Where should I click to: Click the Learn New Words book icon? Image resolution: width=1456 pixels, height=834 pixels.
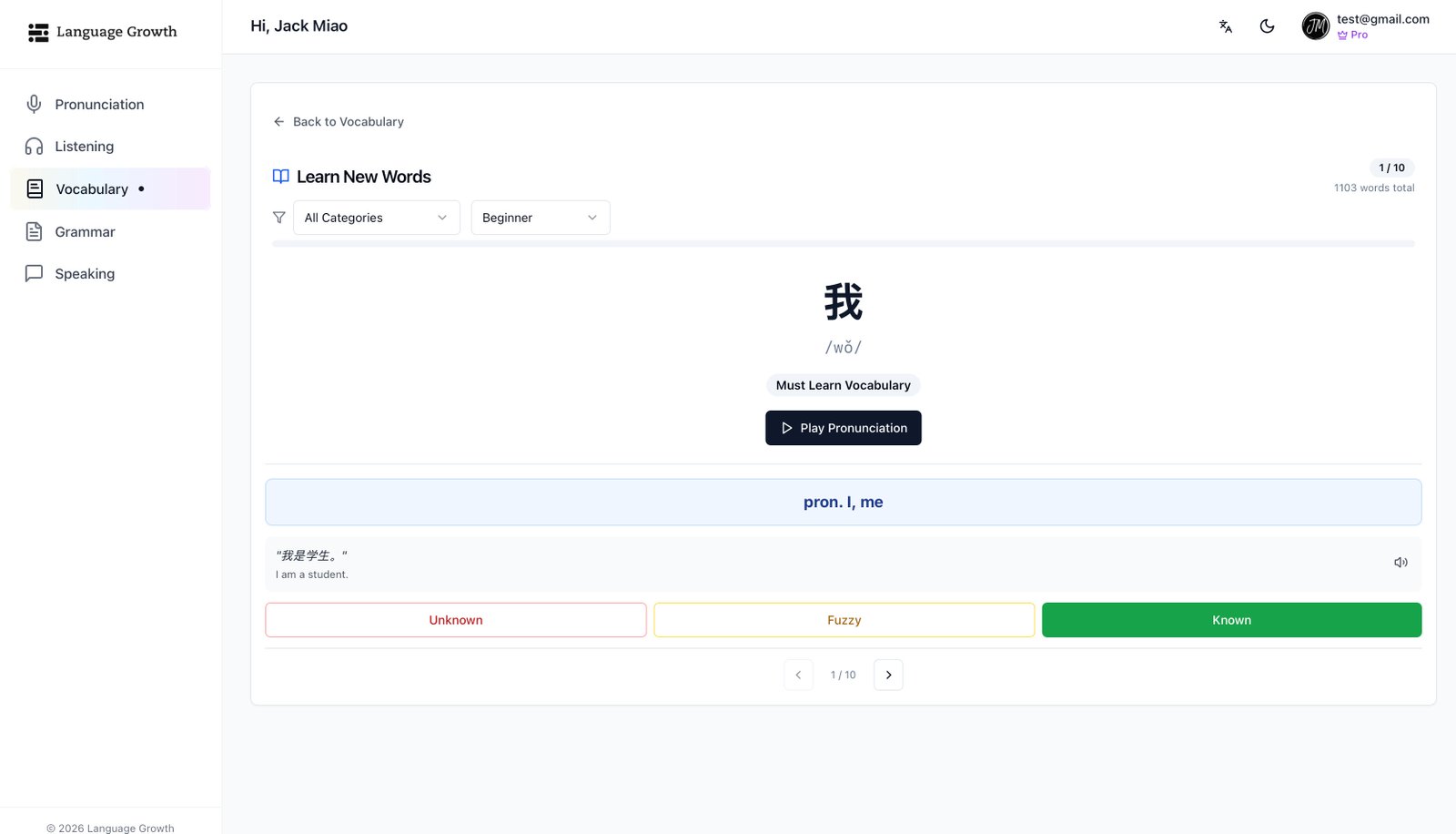pyautogui.click(x=281, y=177)
